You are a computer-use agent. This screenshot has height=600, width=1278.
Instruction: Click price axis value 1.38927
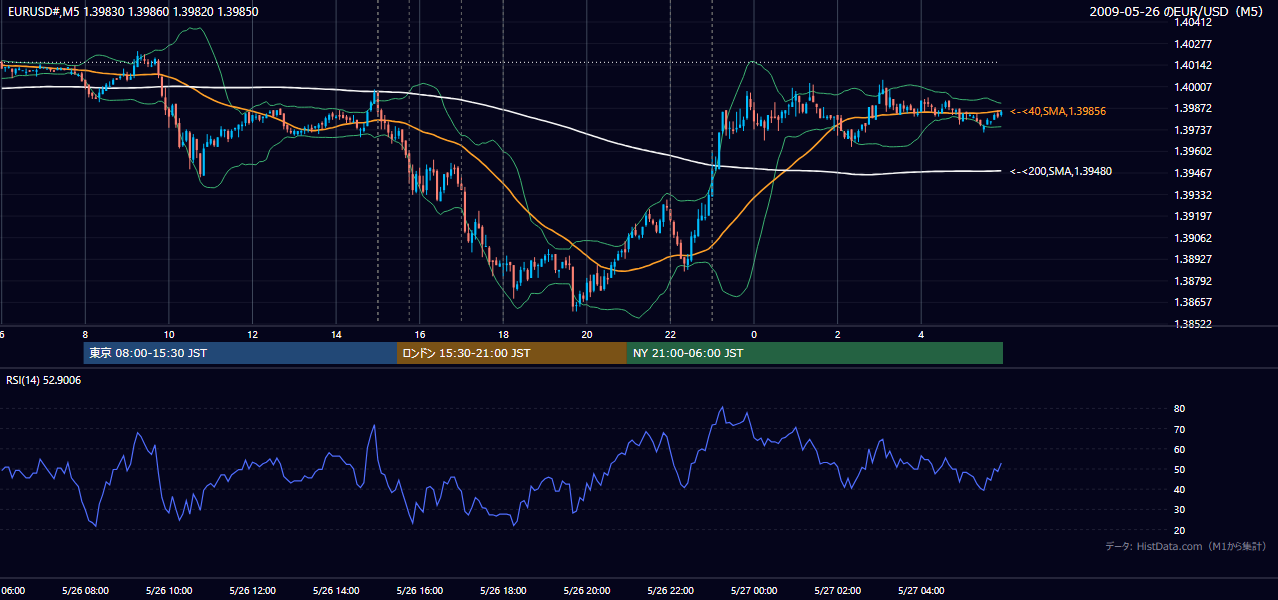(1194, 259)
